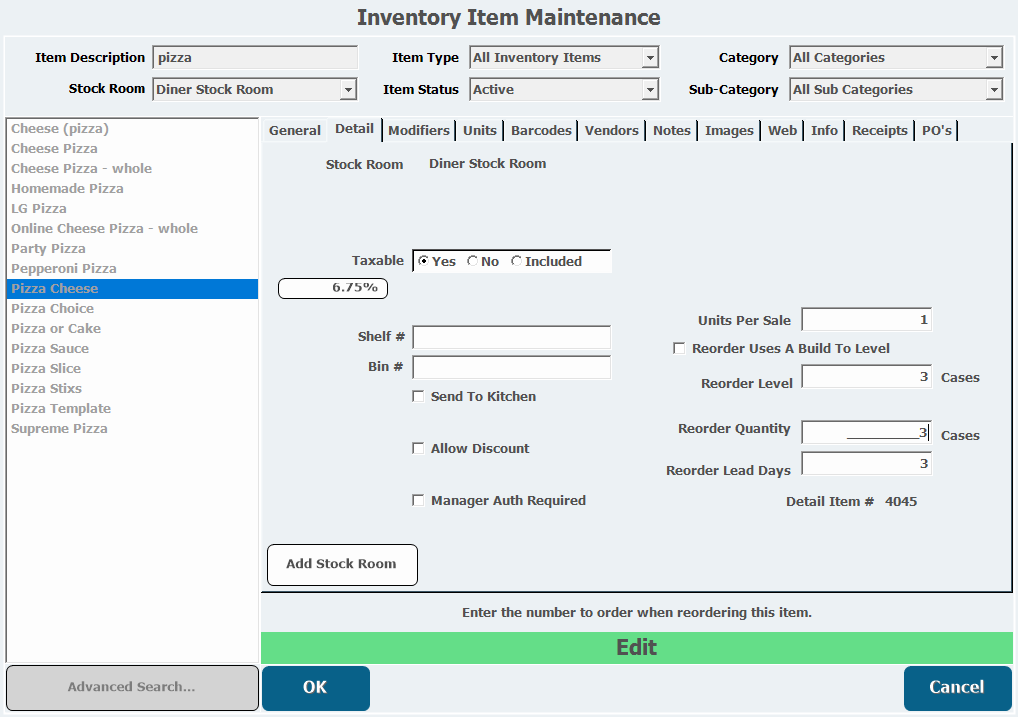Open the Item Status dropdown
Viewport: 1018px width, 717px height.
tap(650, 90)
